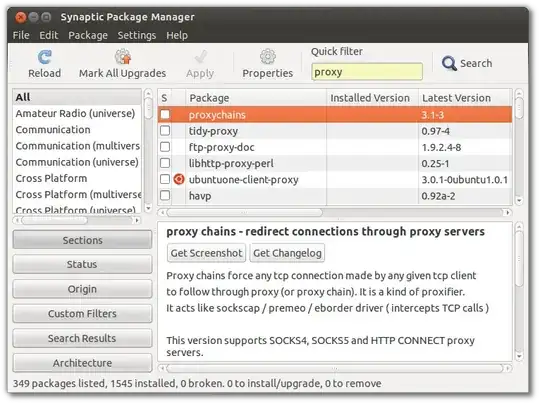Close the Synaptic window with red button

click(20, 17)
